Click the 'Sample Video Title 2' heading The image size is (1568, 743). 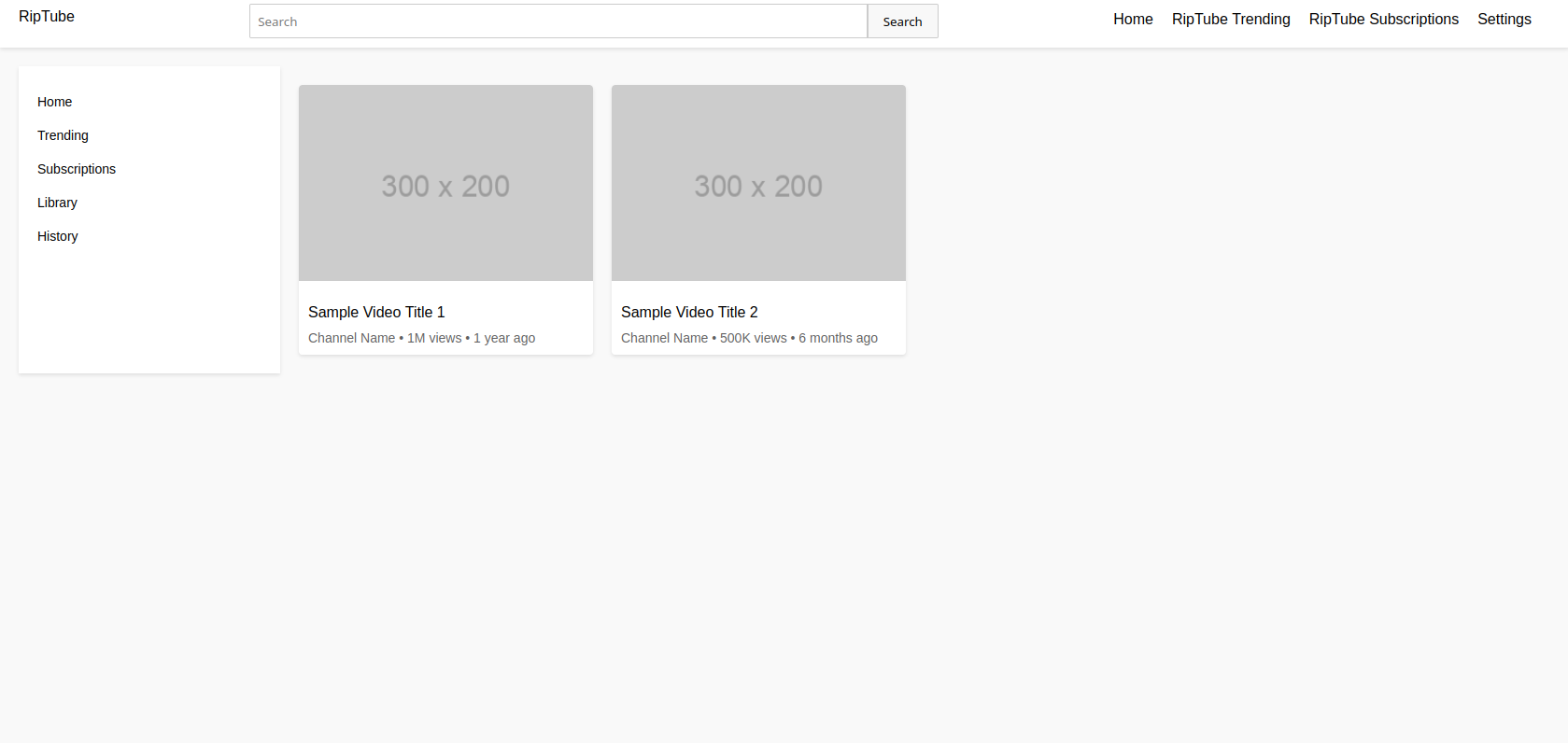point(689,312)
